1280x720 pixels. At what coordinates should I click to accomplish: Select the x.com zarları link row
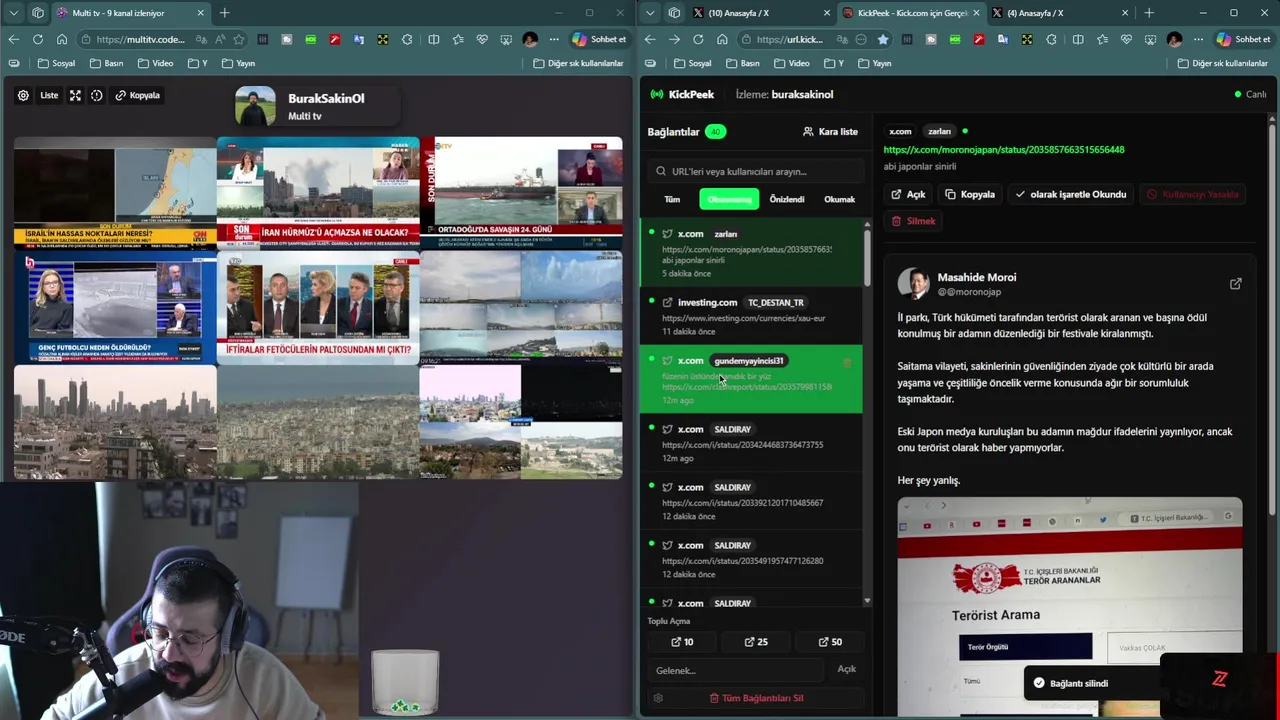click(750, 253)
